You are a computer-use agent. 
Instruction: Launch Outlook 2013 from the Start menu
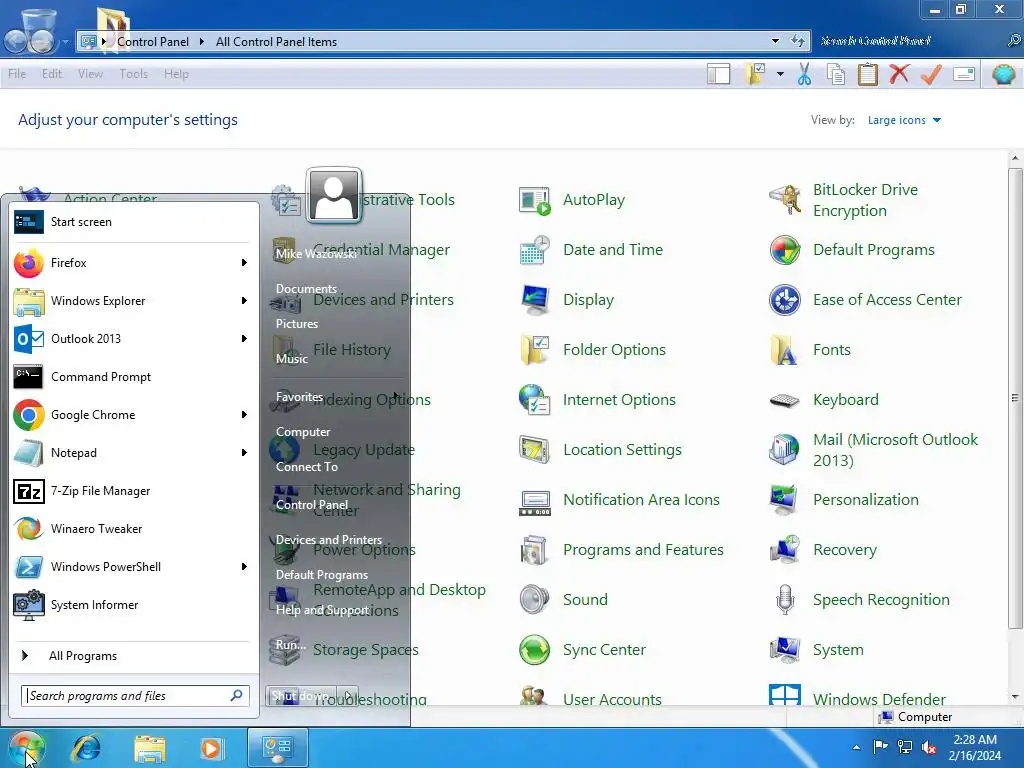pos(131,338)
